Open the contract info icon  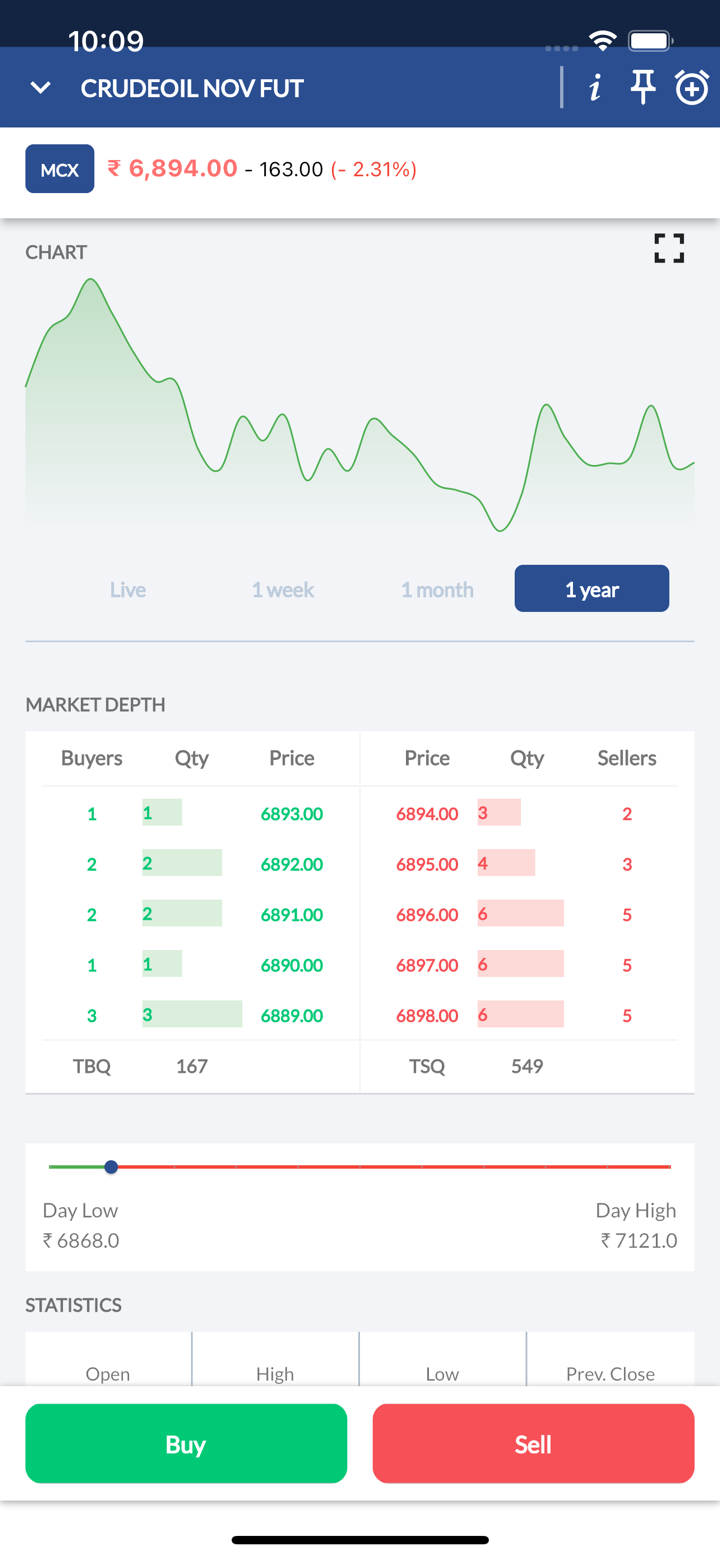tap(595, 88)
